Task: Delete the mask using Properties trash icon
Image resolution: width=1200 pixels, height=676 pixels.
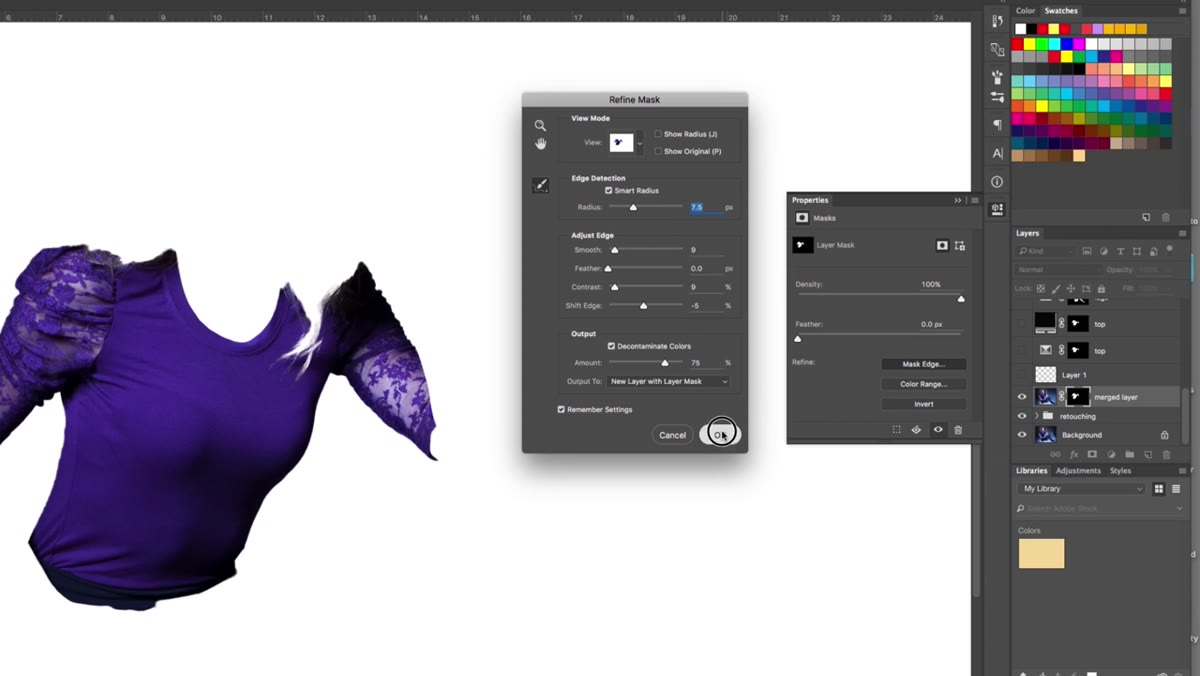Action: (x=958, y=430)
